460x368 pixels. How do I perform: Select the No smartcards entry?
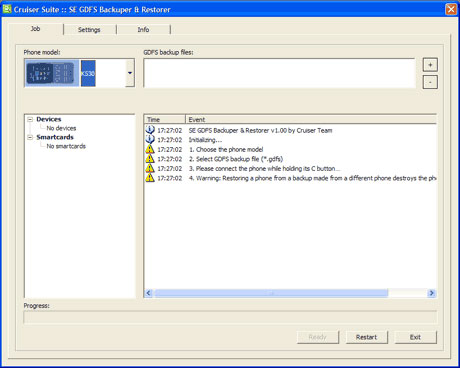click(66, 146)
